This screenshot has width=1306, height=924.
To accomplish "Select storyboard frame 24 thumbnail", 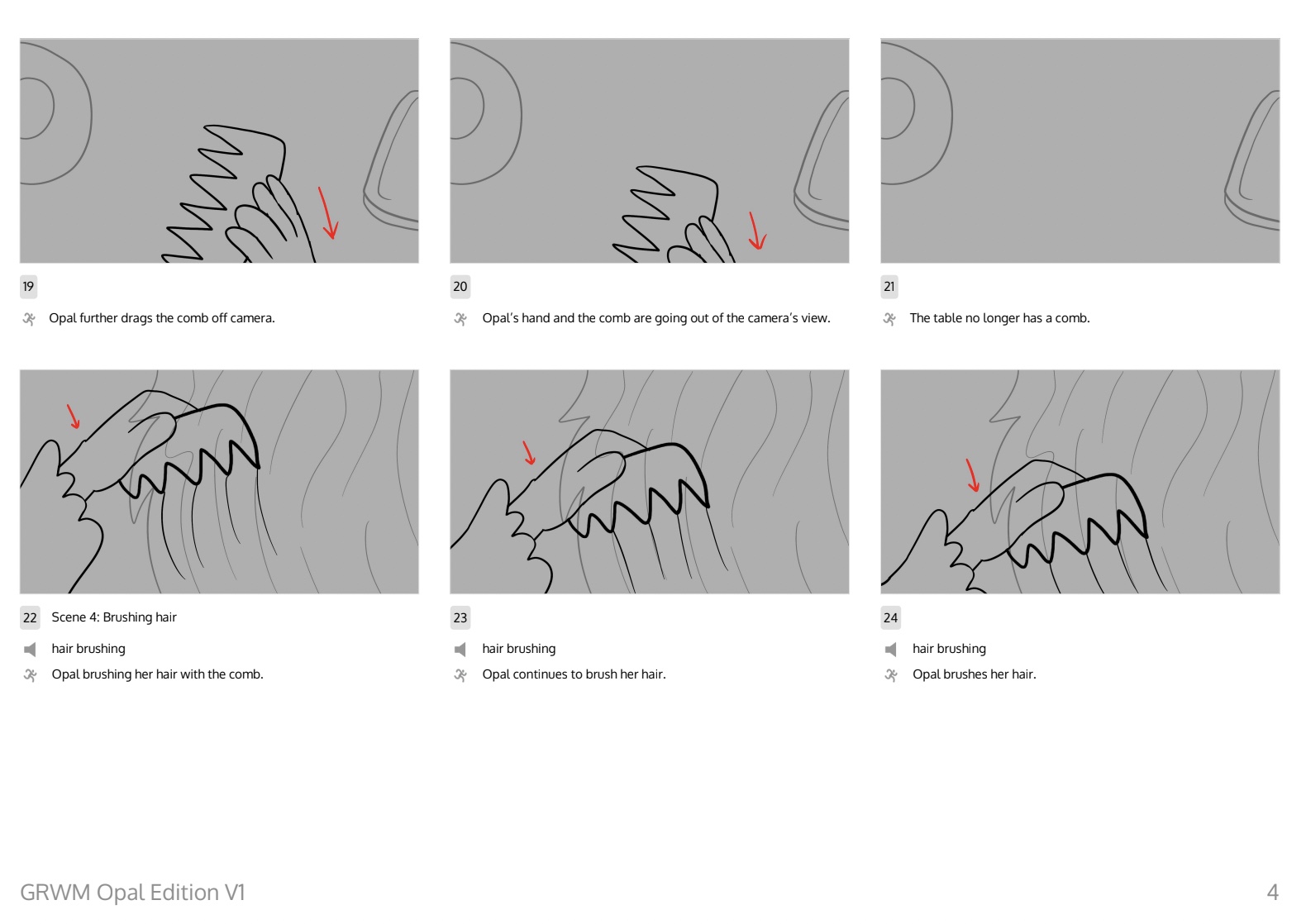I will 1080,482.
